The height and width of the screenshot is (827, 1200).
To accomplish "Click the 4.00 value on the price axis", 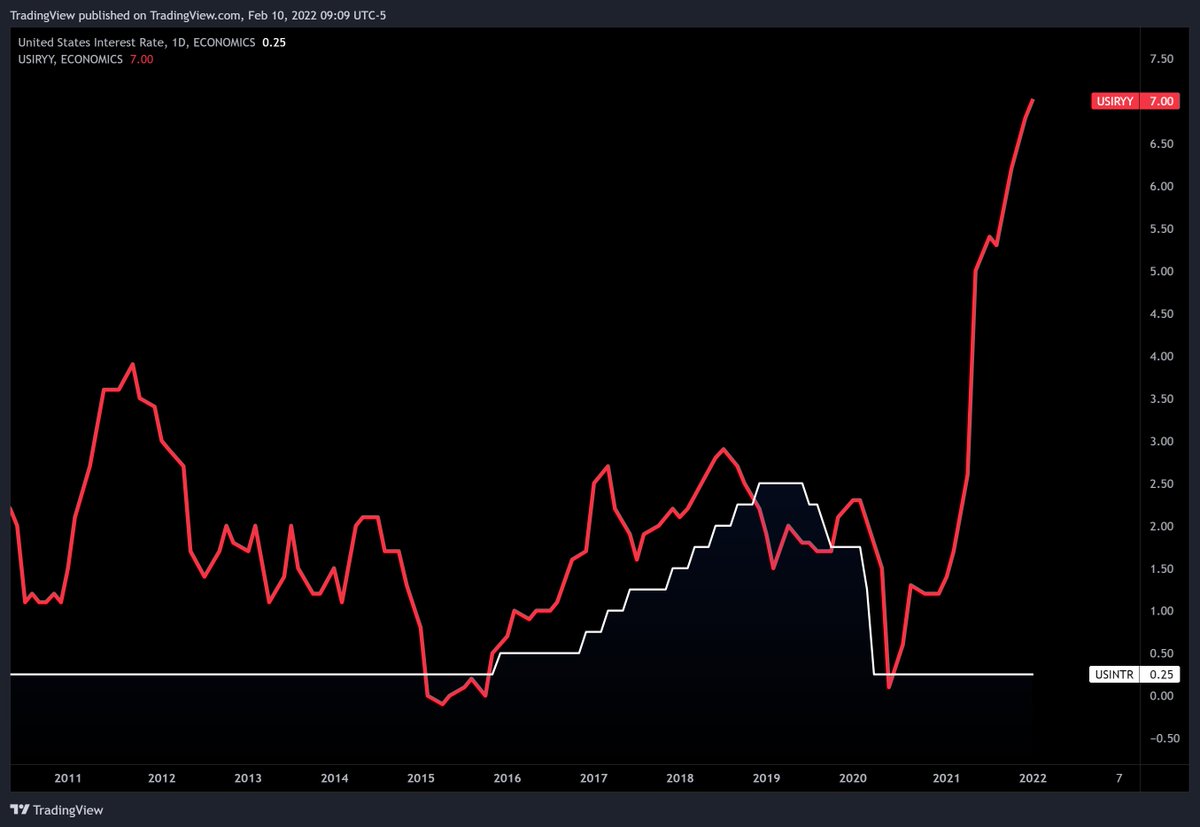I will pyautogui.click(x=1161, y=357).
